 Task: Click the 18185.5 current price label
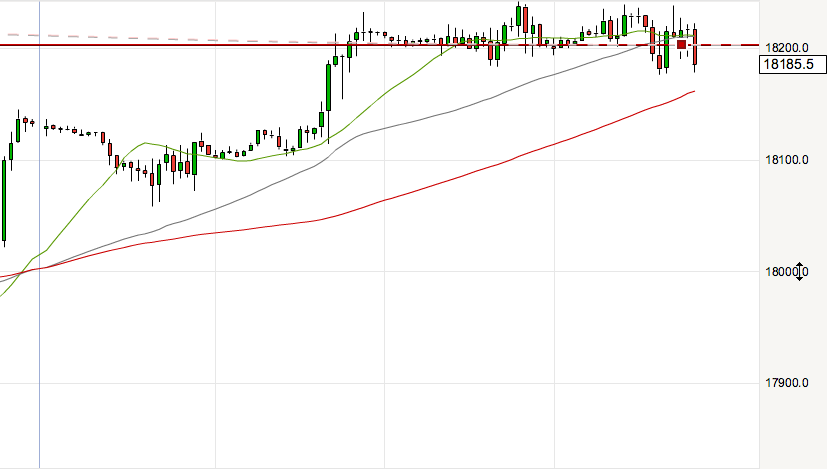793,64
